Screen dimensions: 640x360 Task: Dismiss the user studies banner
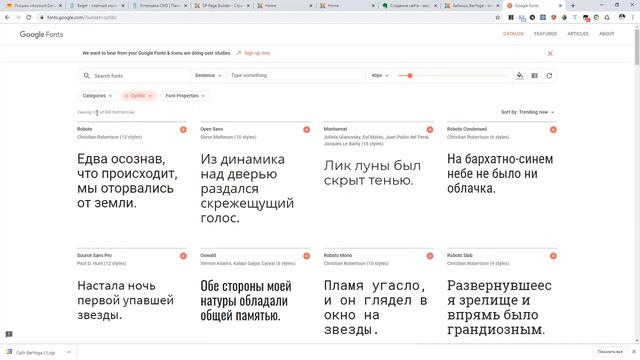coord(550,53)
